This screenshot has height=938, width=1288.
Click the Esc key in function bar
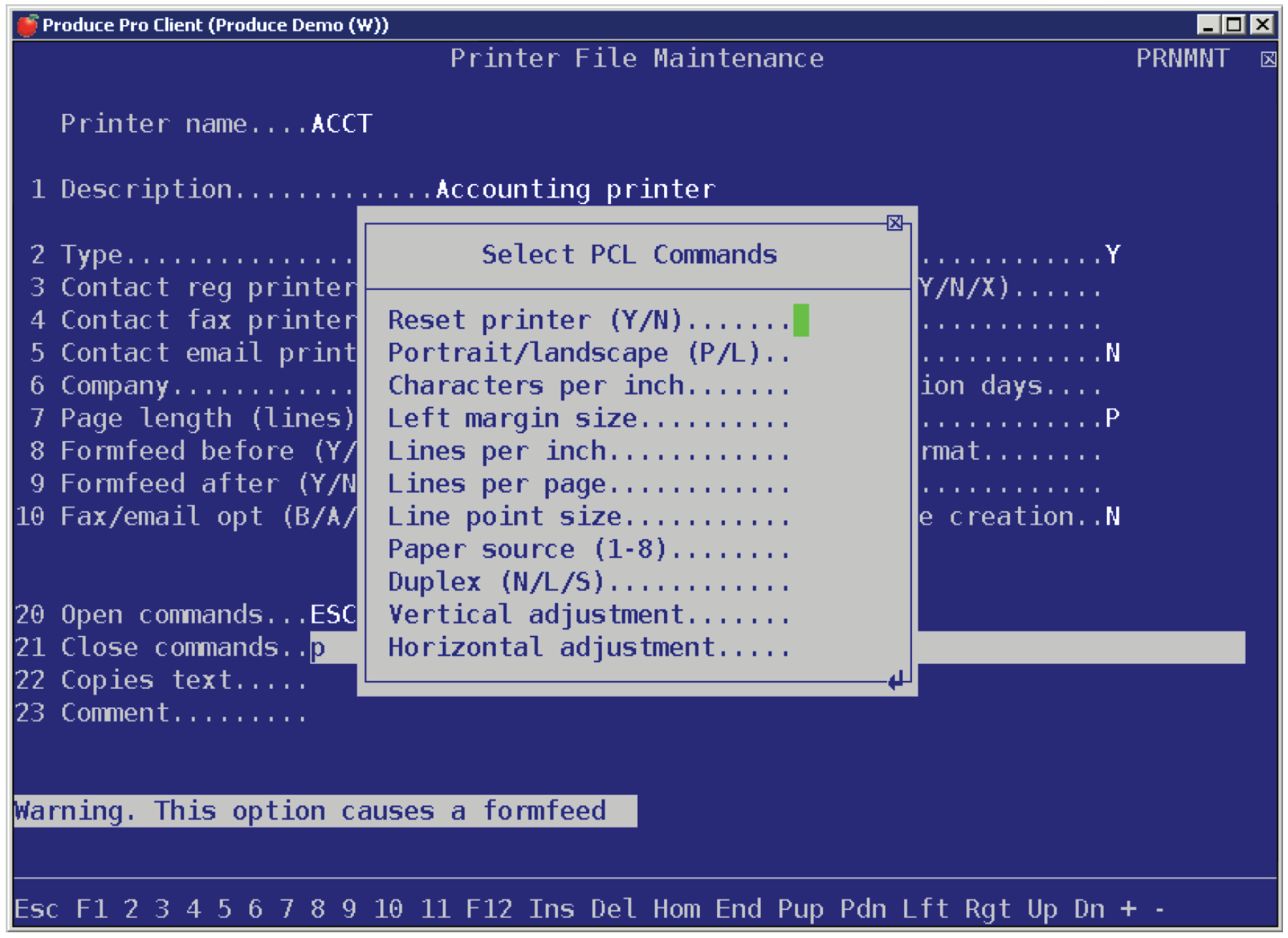37,908
